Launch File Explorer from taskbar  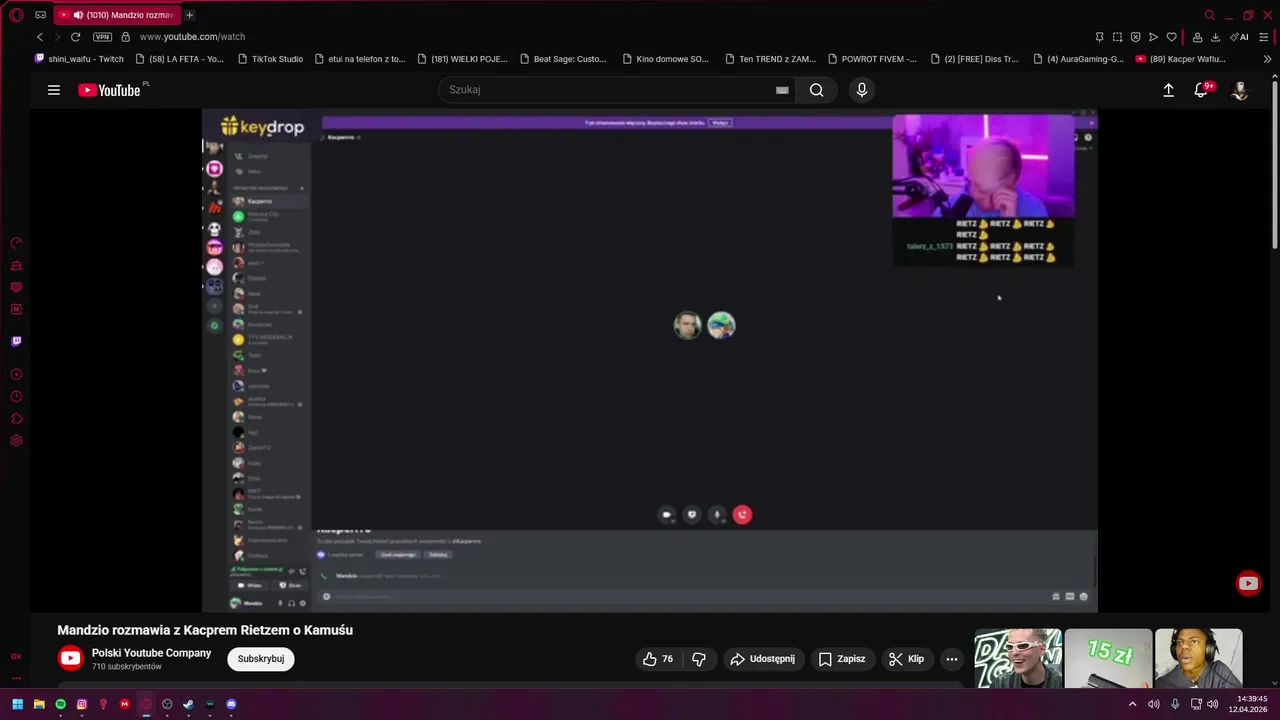coord(39,704)
